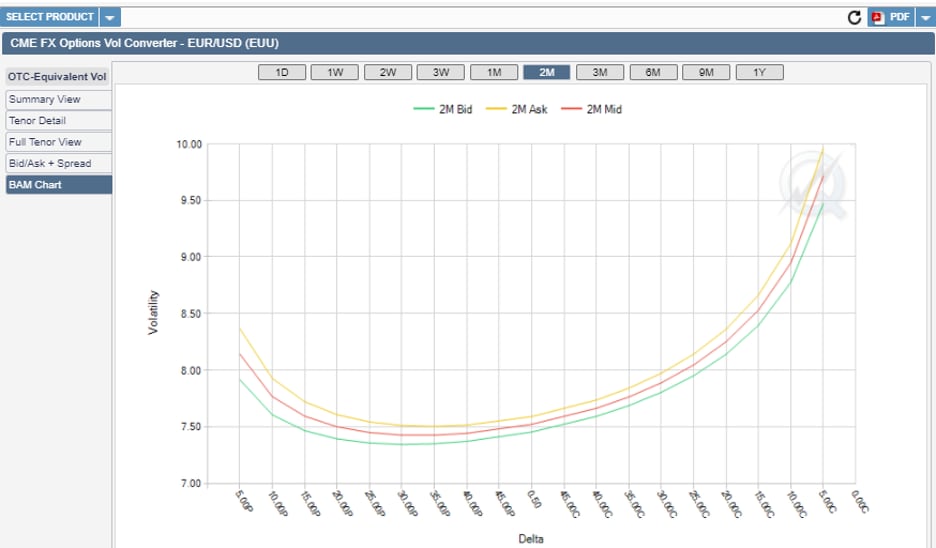The height and width of the screenshot is (548, 936).
Task: Click the SELECT PRODUCT button
Action: click(x=50, y=17)
